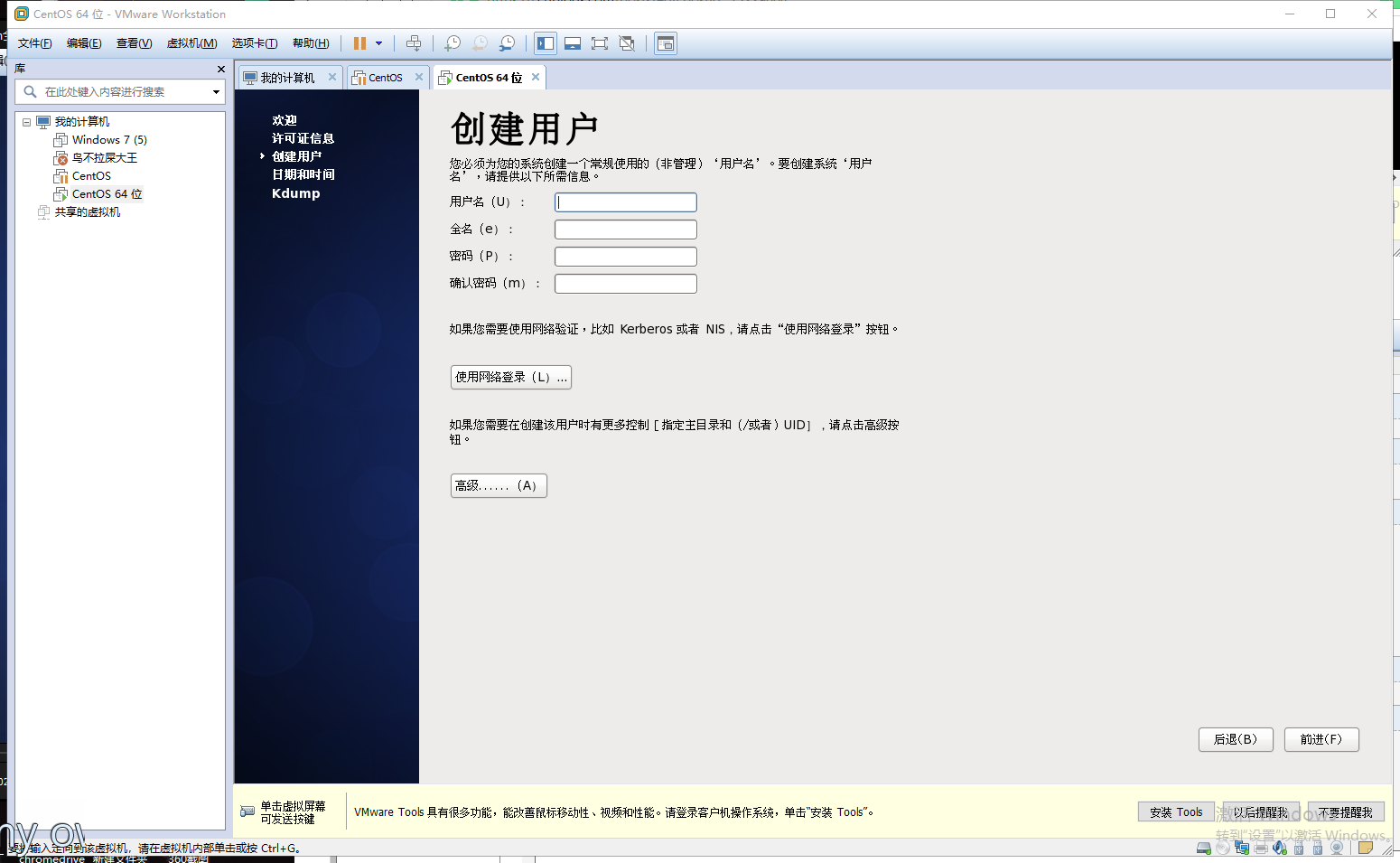Click the message log note icon
Viewport: 1400px width, 863px height.
point(1366,848)
